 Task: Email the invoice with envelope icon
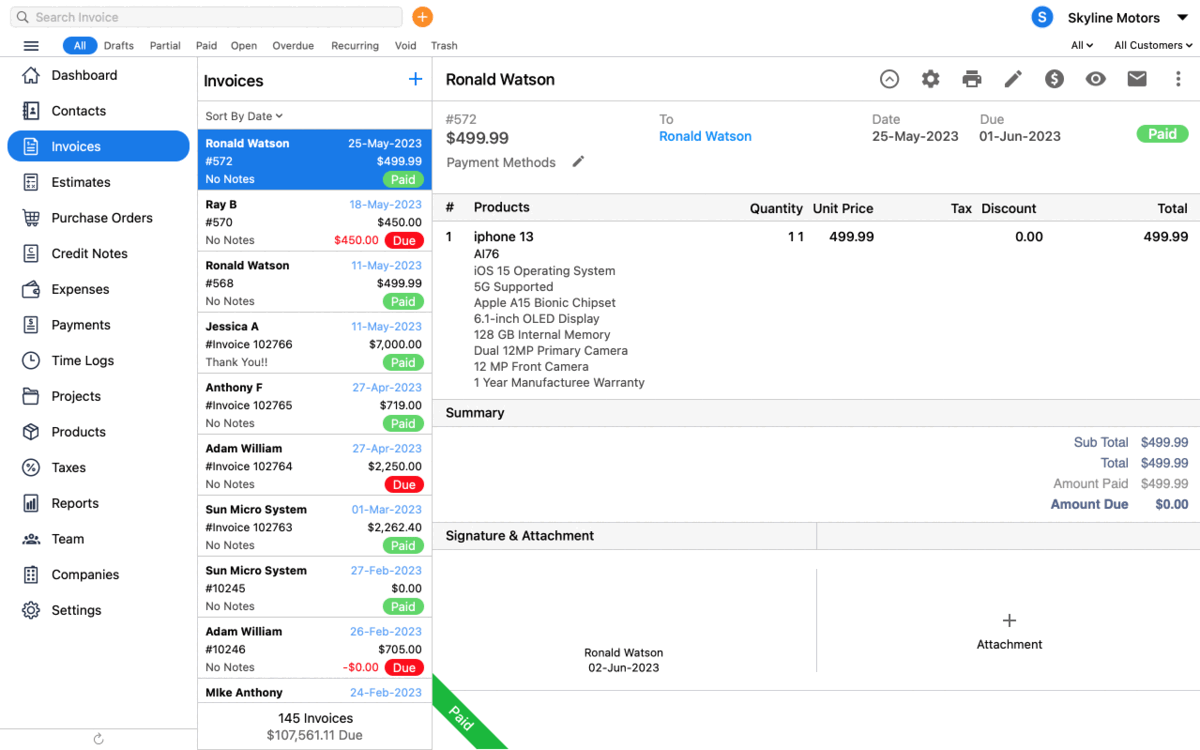(x=1137, y=79)
